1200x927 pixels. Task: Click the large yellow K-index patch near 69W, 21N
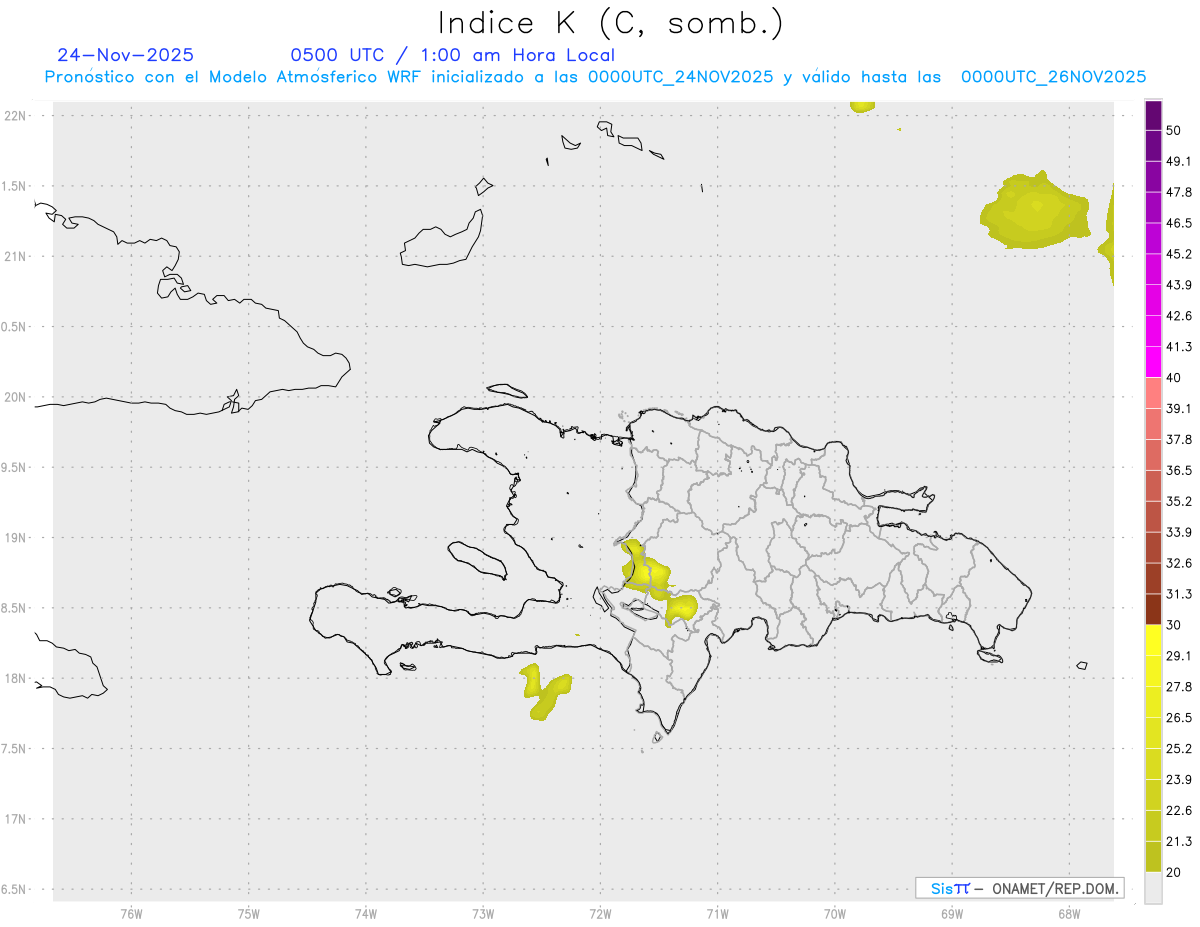coord(1034,212)
